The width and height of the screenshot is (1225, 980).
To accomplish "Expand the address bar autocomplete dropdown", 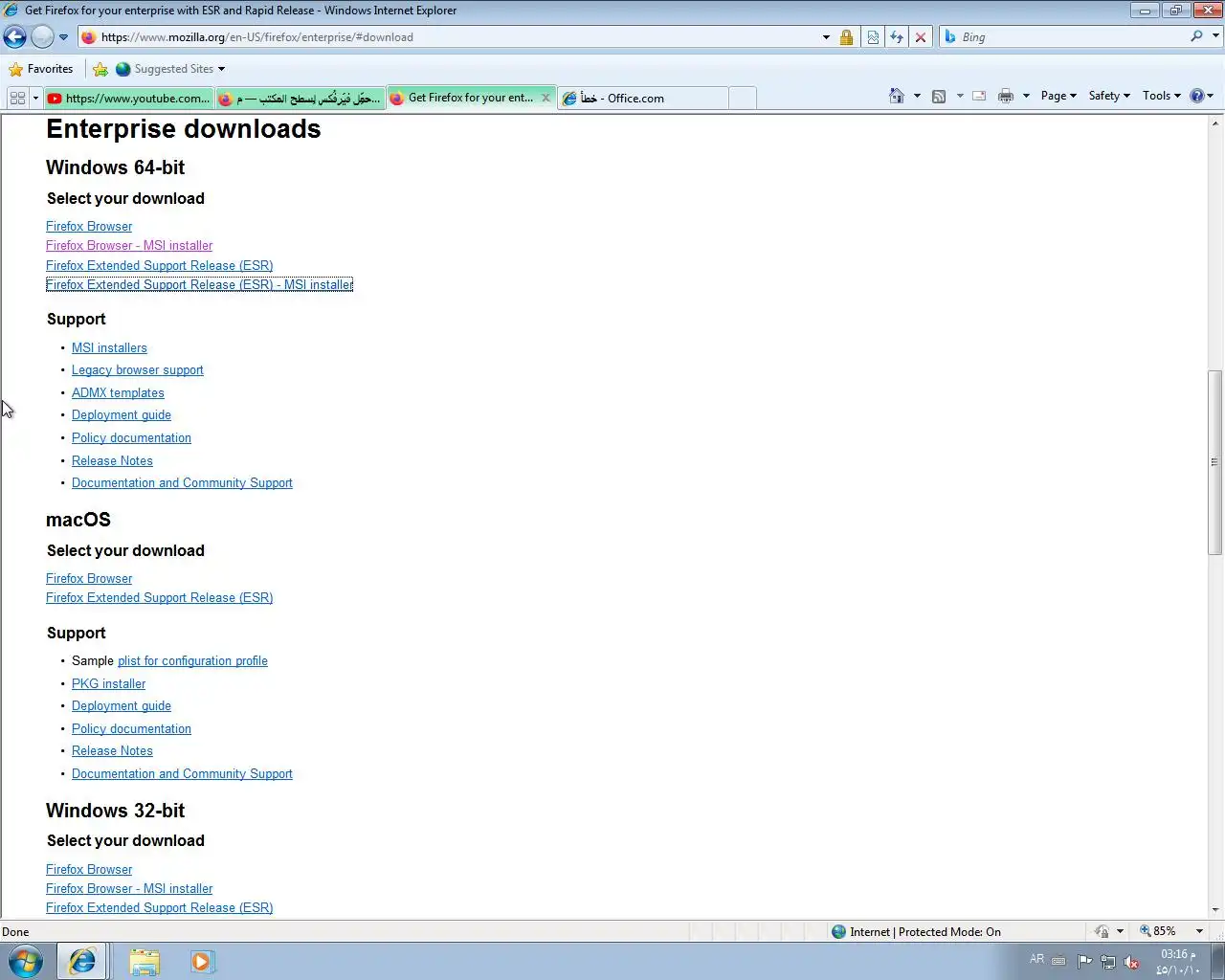I will coord(826,37).
